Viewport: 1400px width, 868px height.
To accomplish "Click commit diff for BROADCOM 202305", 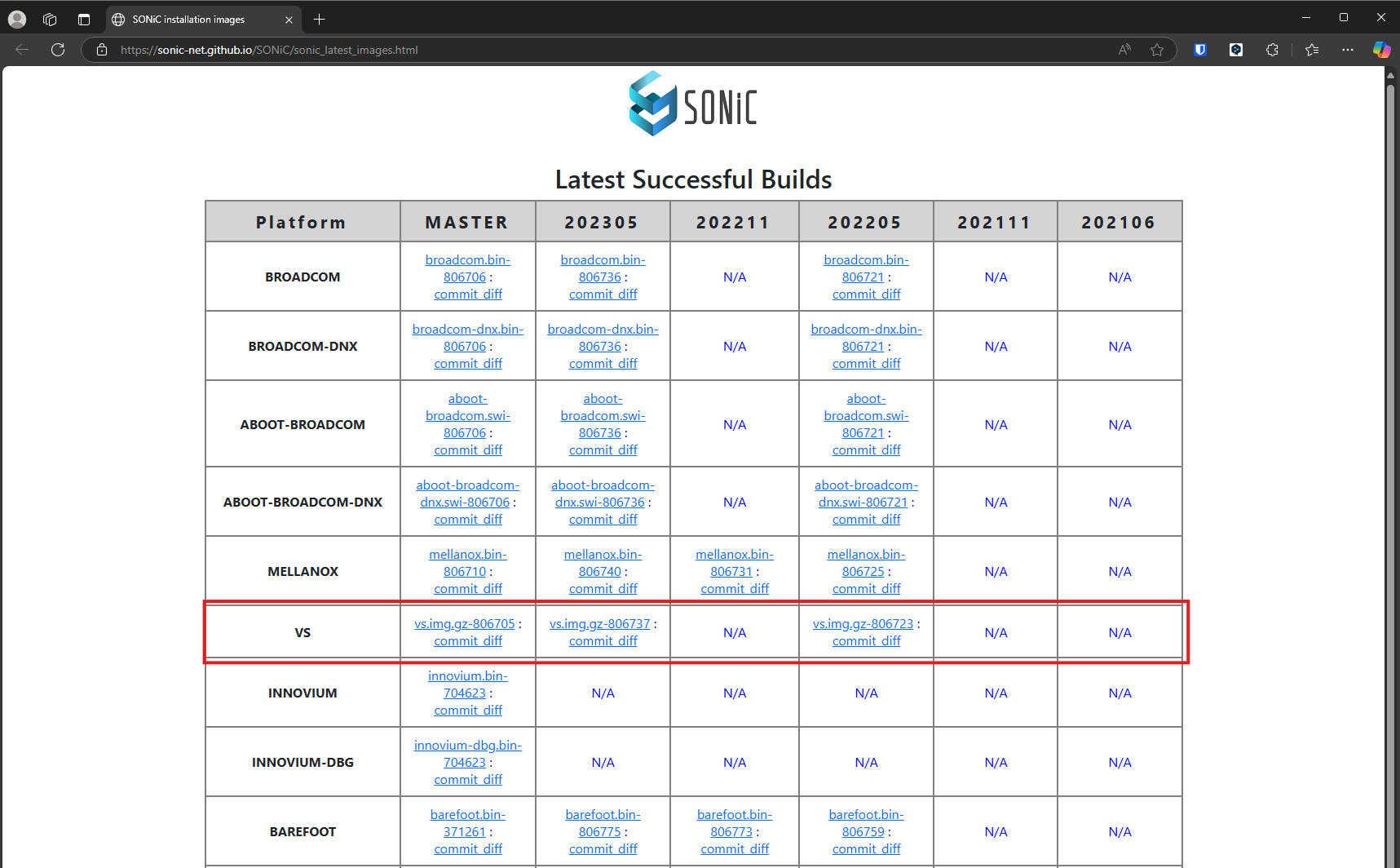I will coord(603,294).
